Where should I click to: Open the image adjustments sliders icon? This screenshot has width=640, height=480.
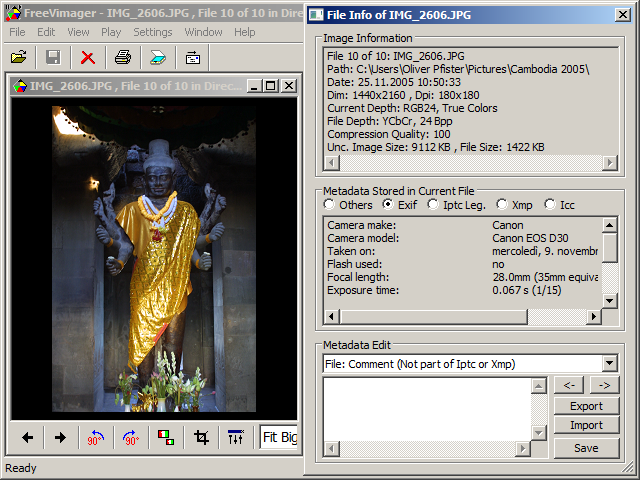coord(236,437)
